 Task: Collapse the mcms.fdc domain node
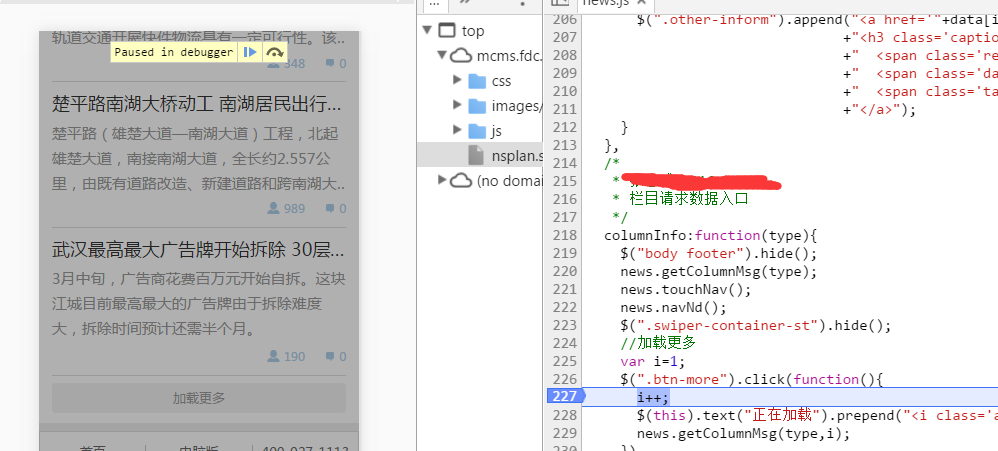[442, 55]
